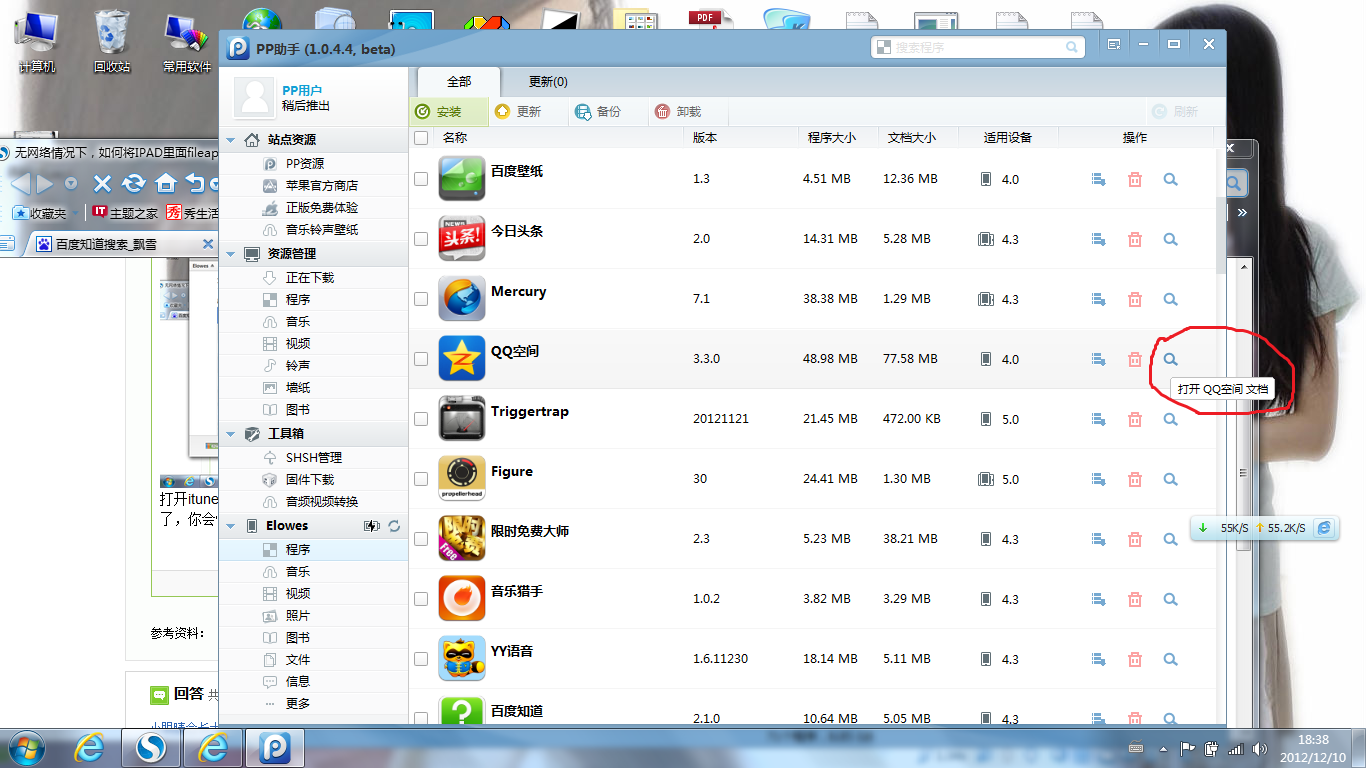Check the Mercury checkbox
The height and width of the screenshot is (768, 1366).
(421, 299)
